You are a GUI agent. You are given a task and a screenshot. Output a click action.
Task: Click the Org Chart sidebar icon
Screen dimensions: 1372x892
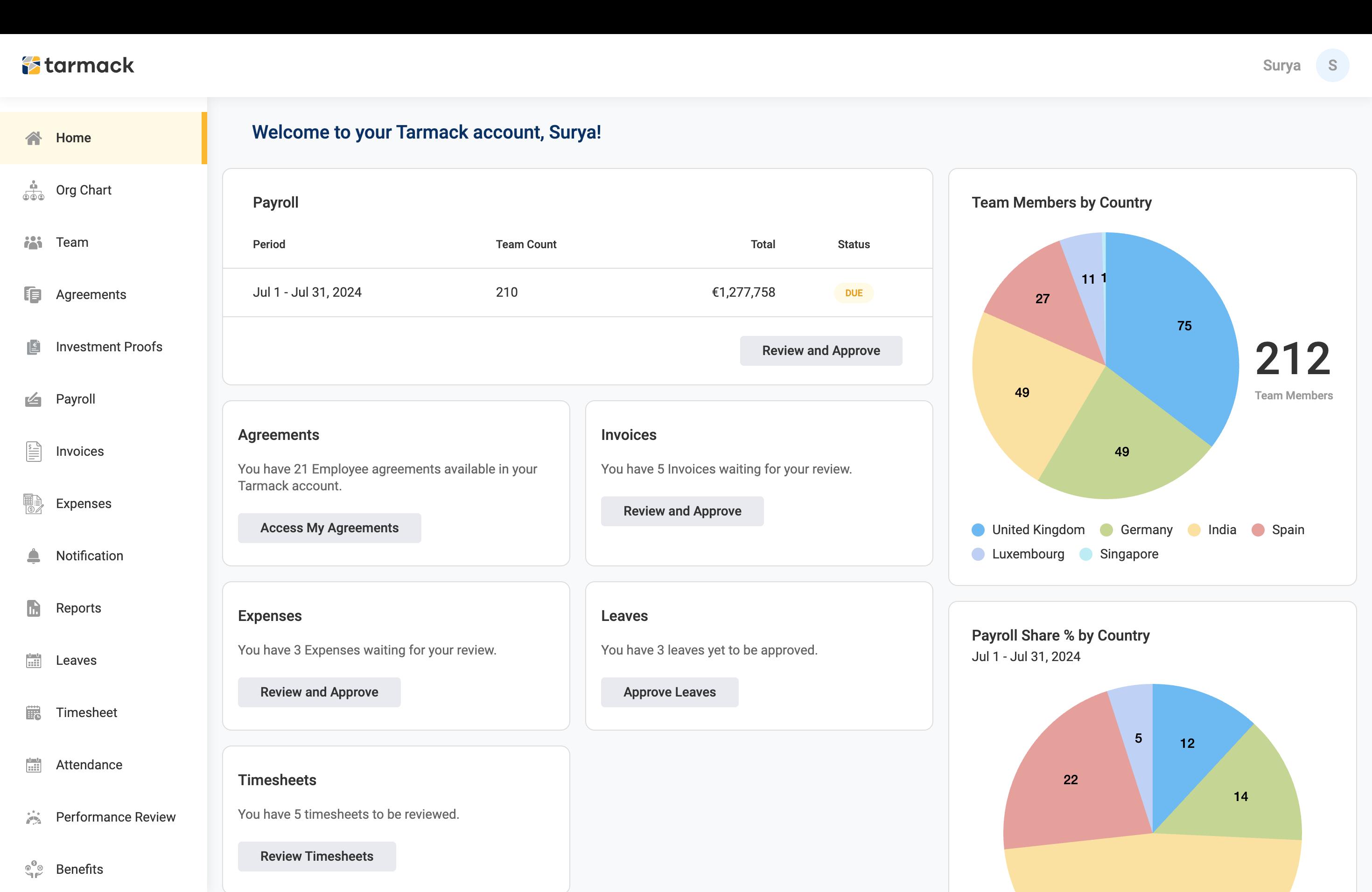pos(34,190)
